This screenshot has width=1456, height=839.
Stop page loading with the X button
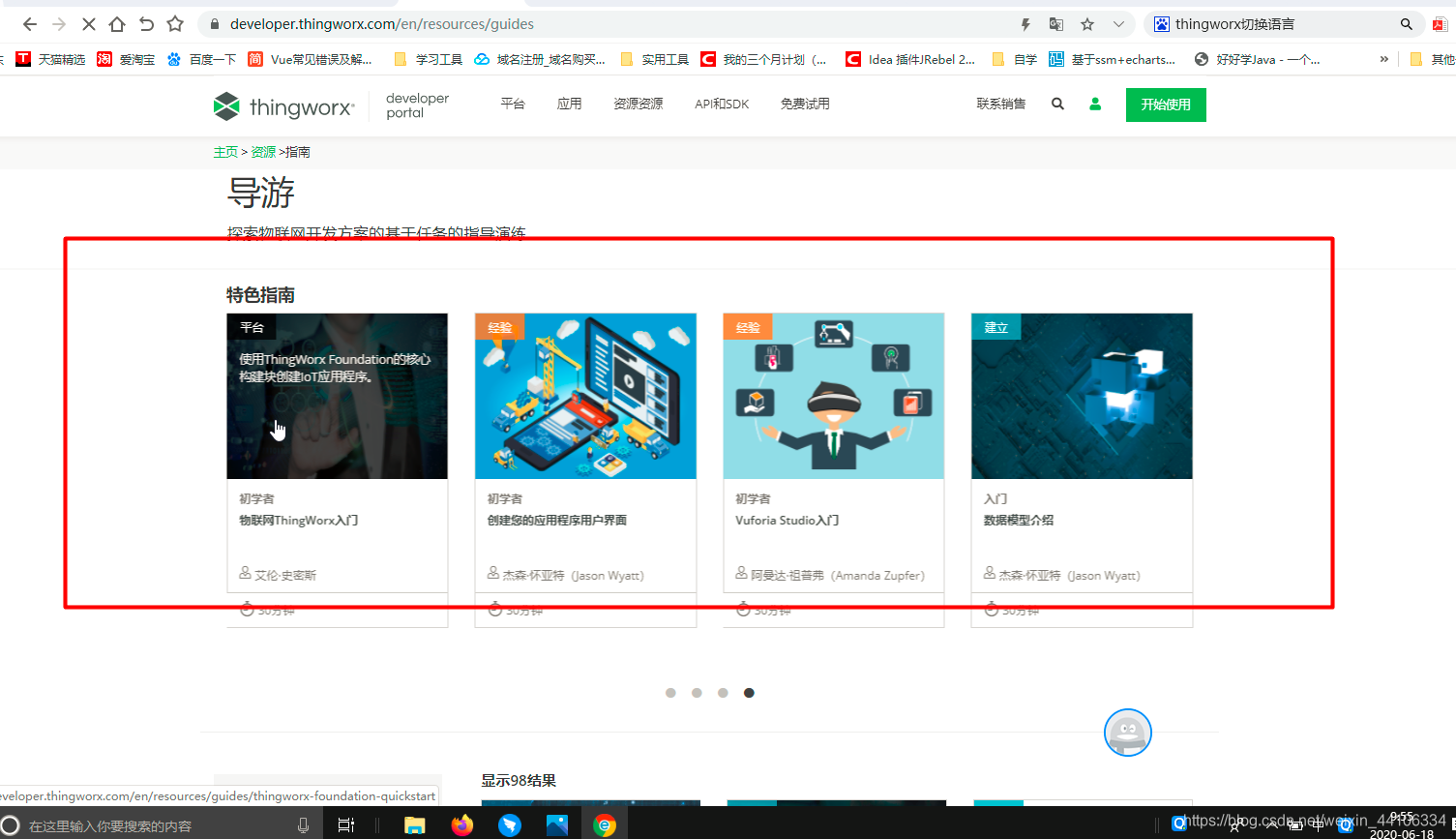[x=88, y=24]
